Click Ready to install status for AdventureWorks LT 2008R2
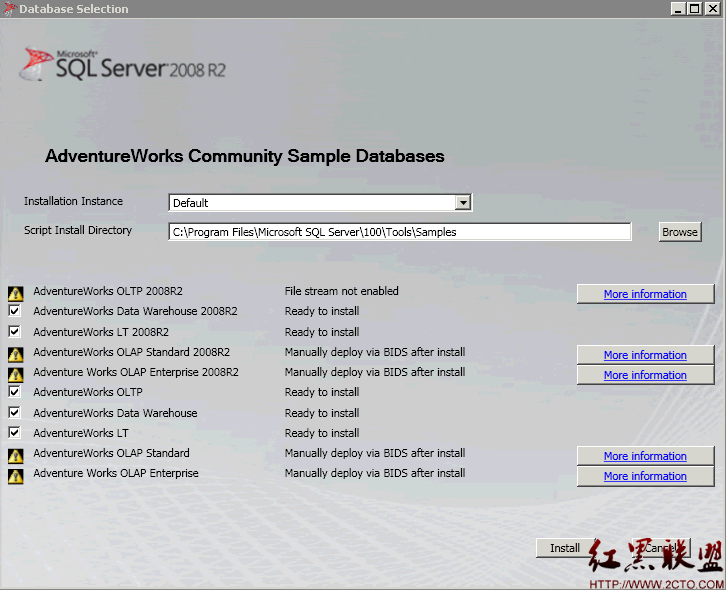 pyautogui.click(x=322, y=332)
